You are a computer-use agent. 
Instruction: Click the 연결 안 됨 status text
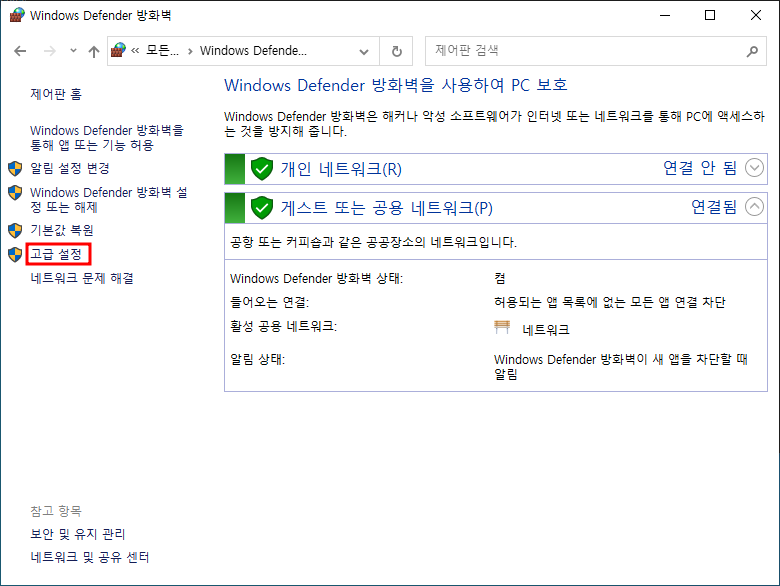tap(700, 168)
